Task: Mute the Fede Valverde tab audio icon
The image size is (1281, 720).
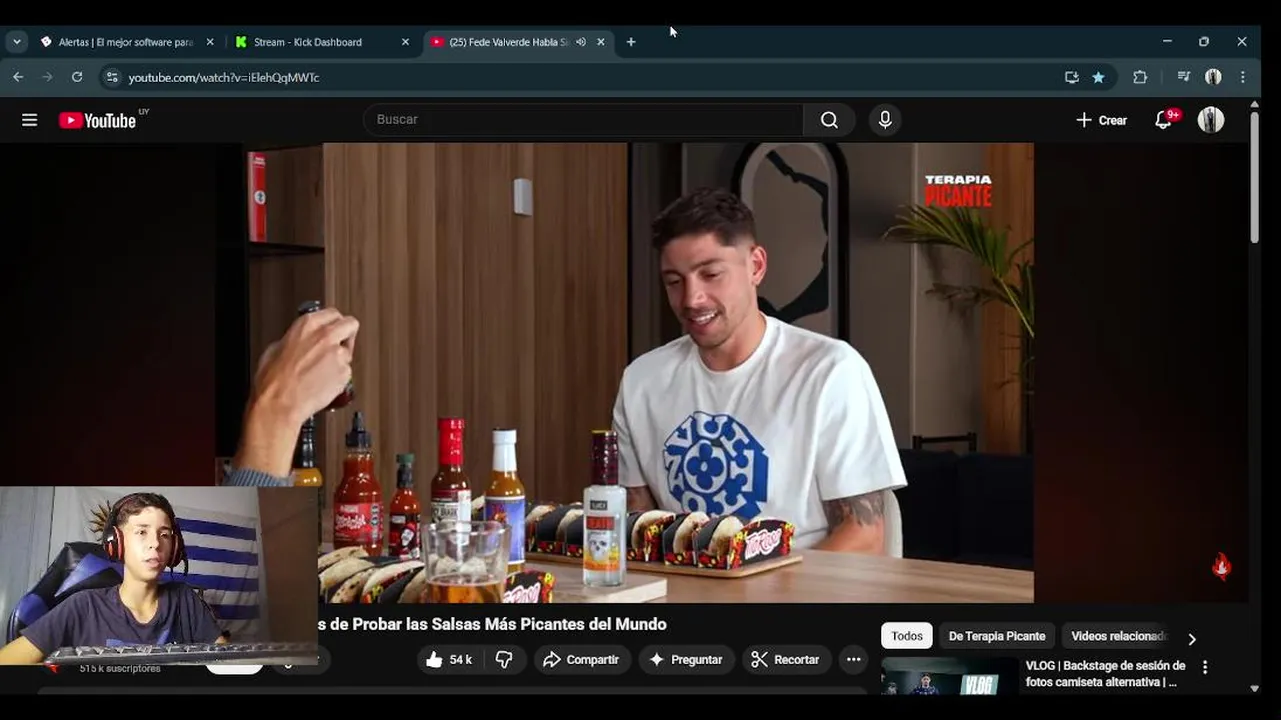Action: [581, 42]
